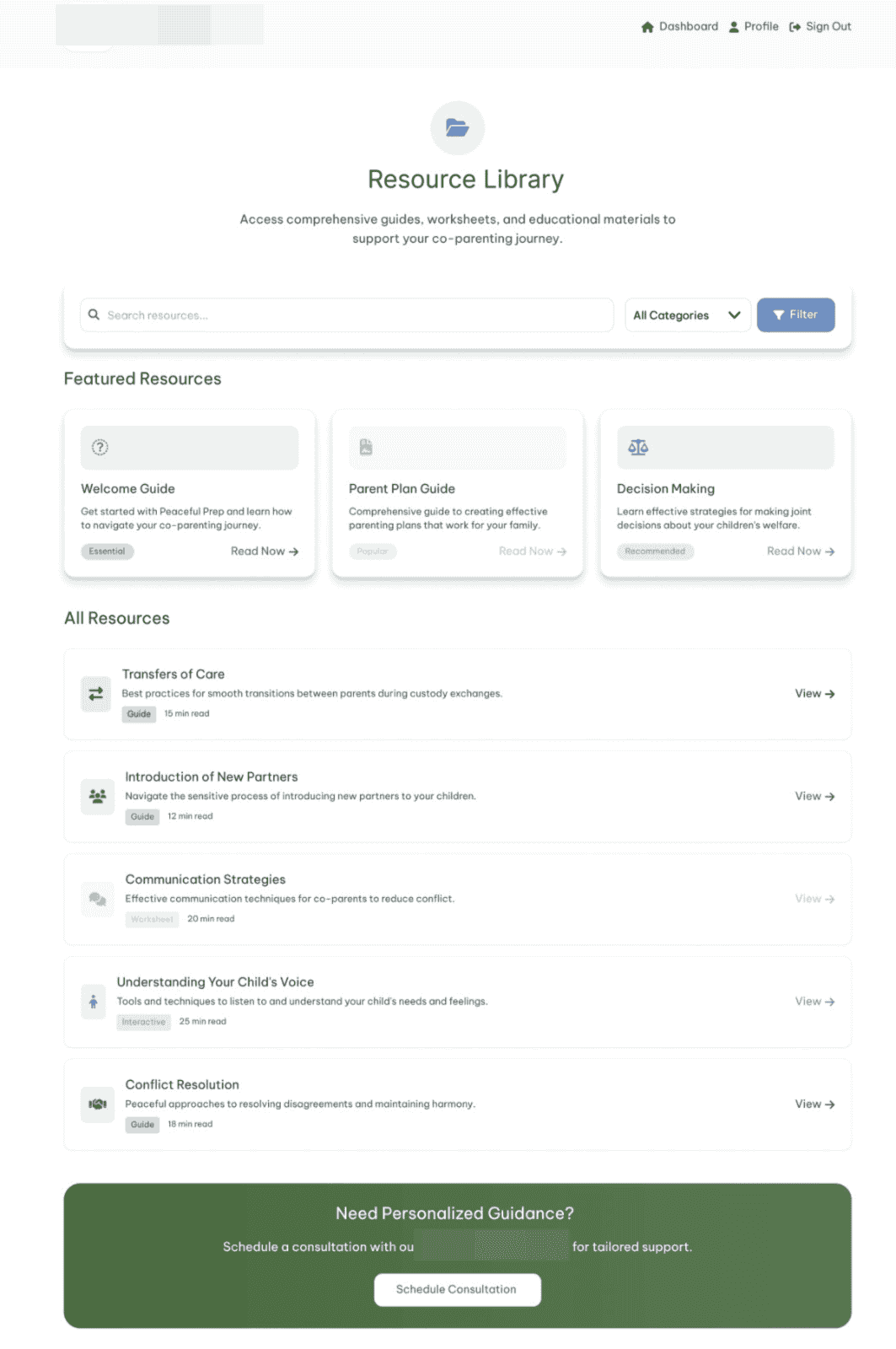Click the Conflict Resolution handshake icon
The image size is (896, 1349).
pos(96,1104)
